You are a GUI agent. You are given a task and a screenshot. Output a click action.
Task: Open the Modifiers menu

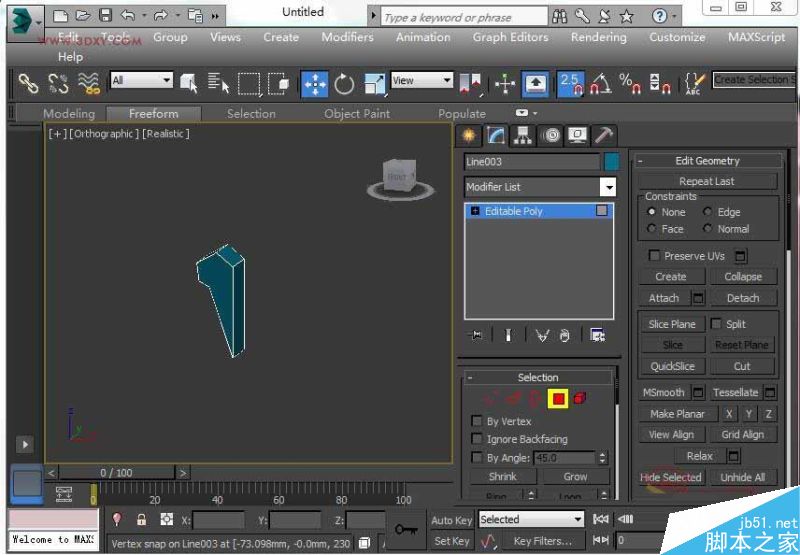pyautogui.click(x=347, y=37)
